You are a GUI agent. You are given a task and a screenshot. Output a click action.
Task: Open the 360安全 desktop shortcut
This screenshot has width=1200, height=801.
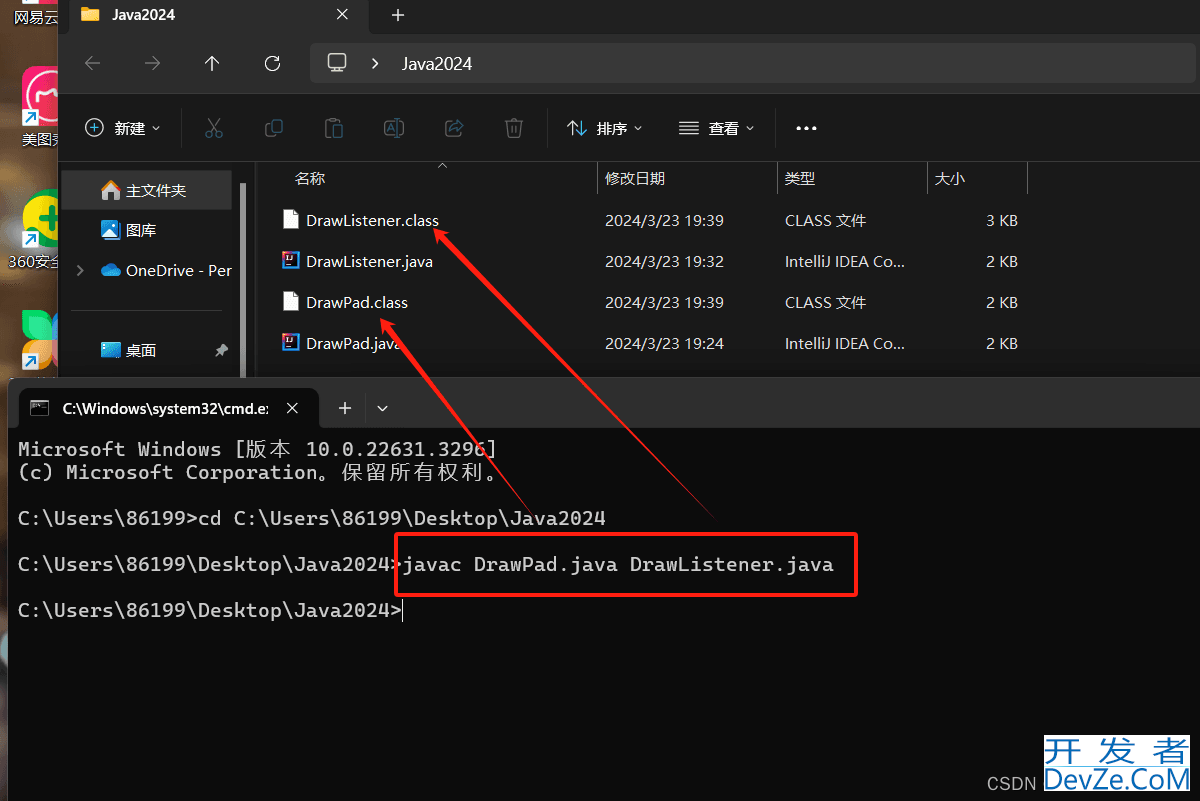tap(38, 230)
